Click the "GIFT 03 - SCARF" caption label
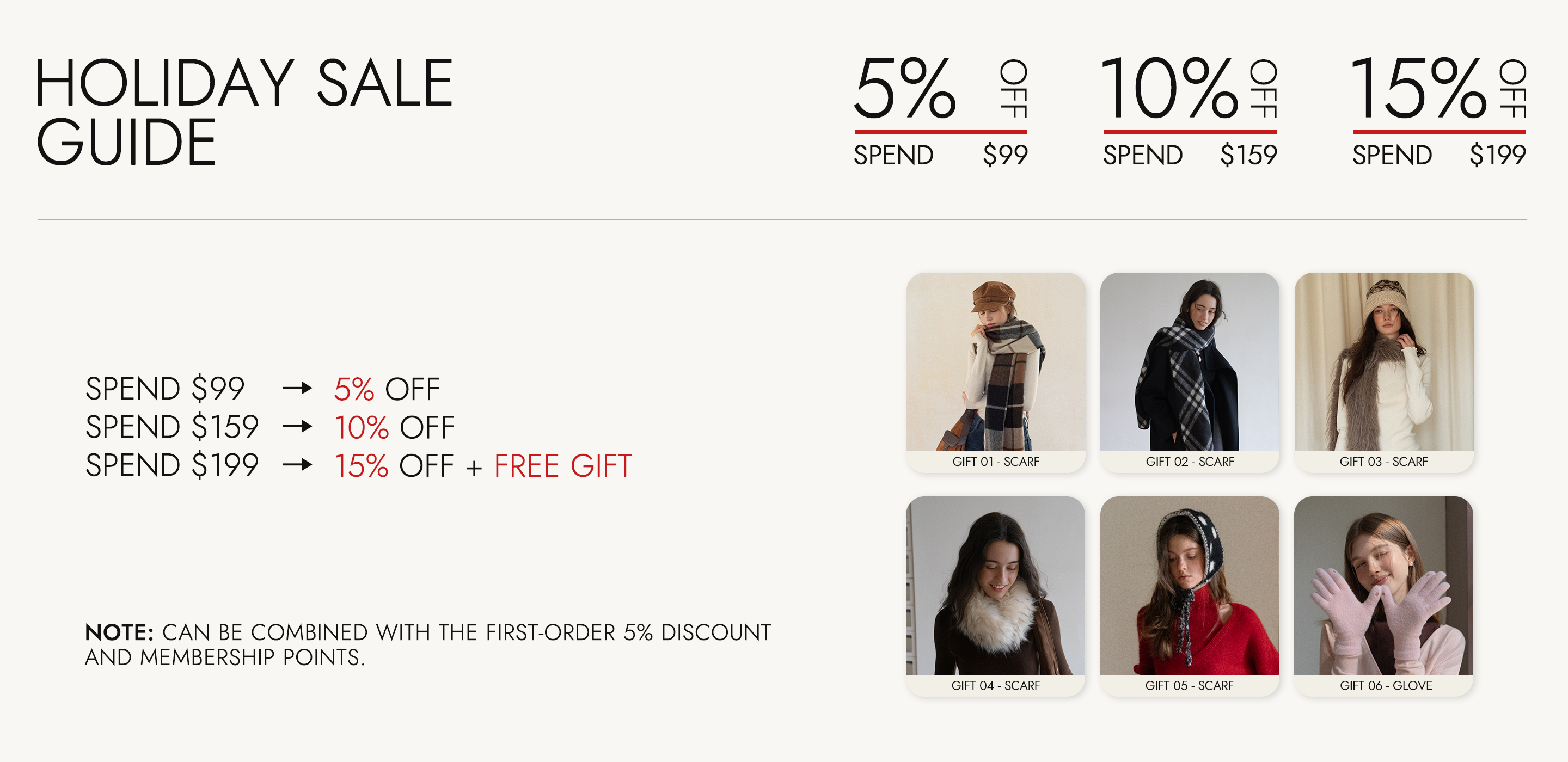Screen dimensions: 1568x762 (1383, 462)
